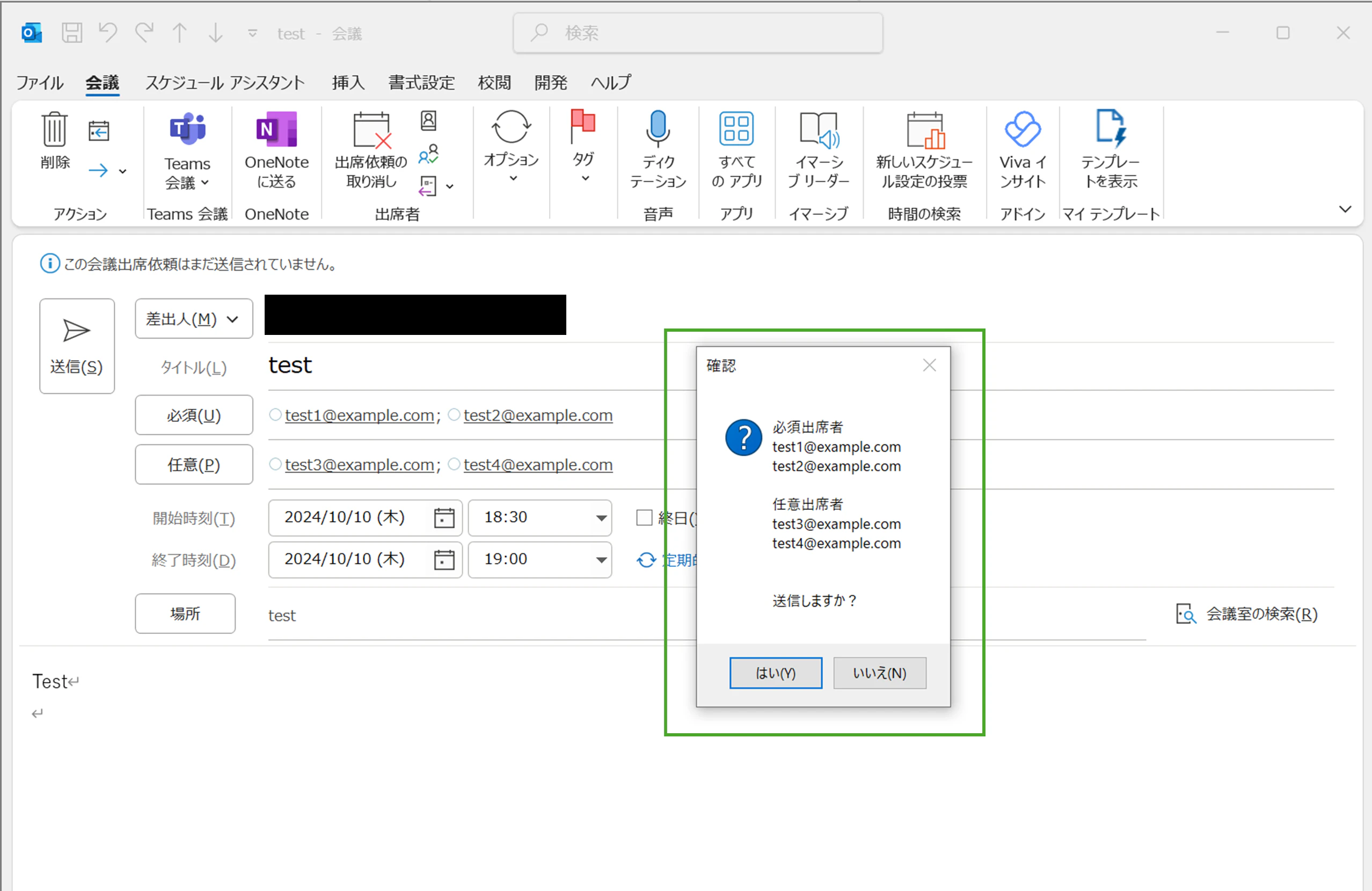Launch イマーシブ リーダー icon
The height and width of the screenshot is (891, 1372).
pos(819,130)
